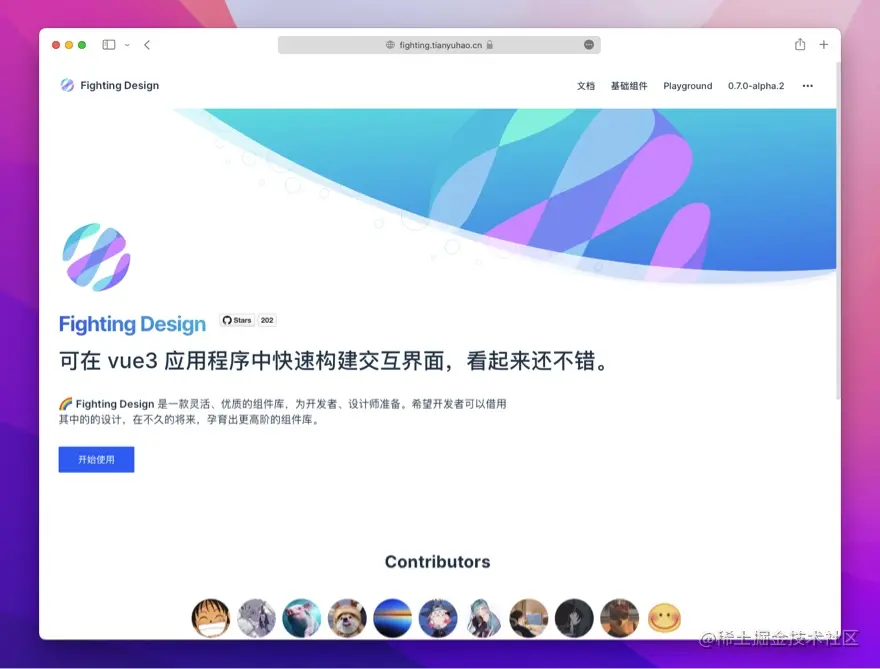Open the ••• overflow menu in the navbar
Screen dimensions: 880x669
pyautogui.click(x=807, y=86)
